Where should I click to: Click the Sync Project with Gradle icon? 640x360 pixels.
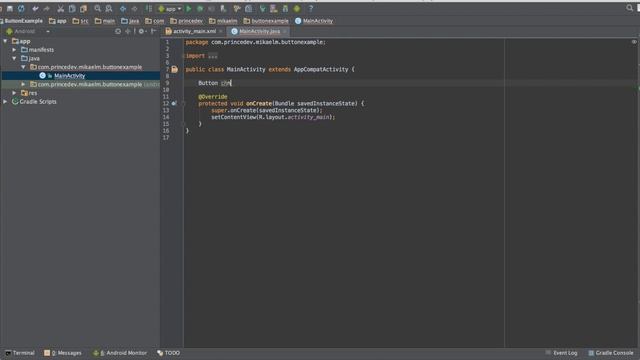point(262,8)
